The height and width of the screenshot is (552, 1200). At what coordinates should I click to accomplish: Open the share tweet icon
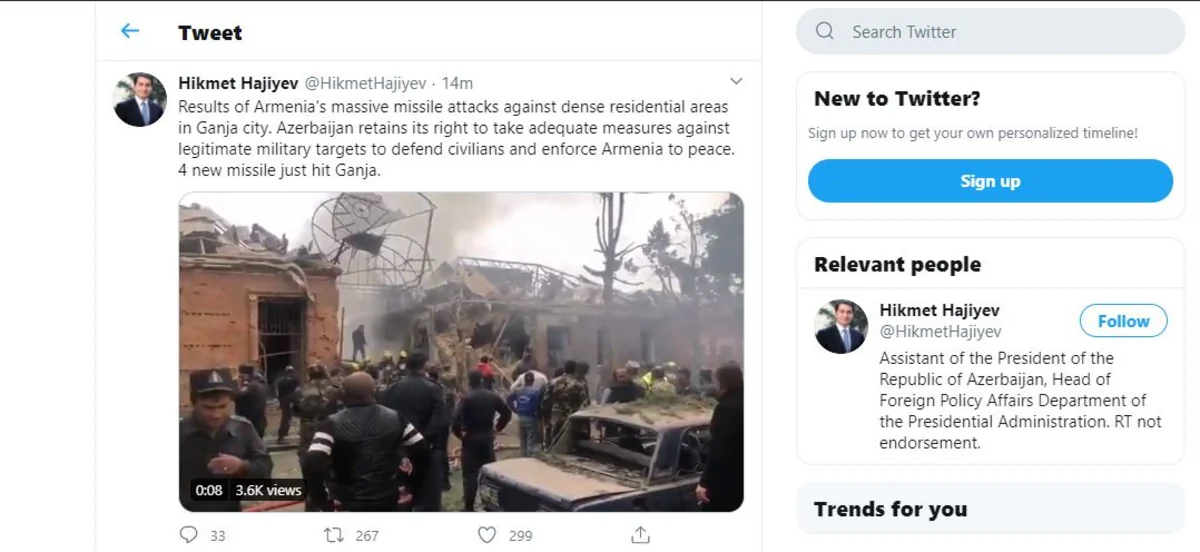640,535
